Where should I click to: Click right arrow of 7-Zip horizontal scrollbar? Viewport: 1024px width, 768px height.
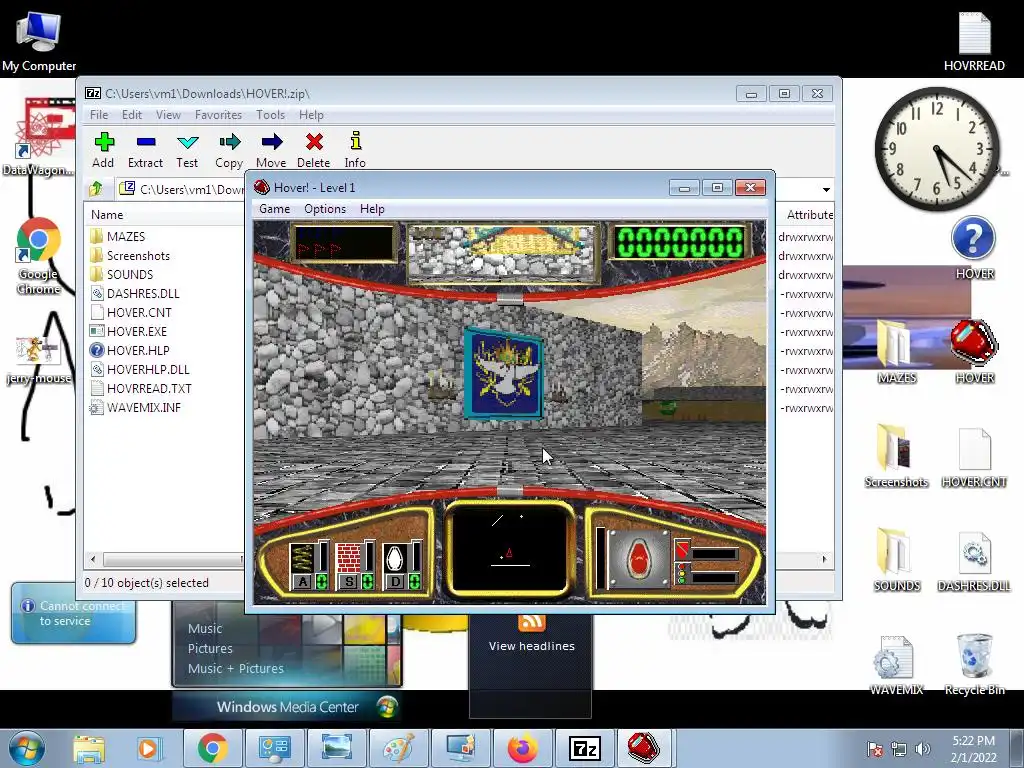click(824, 560)
